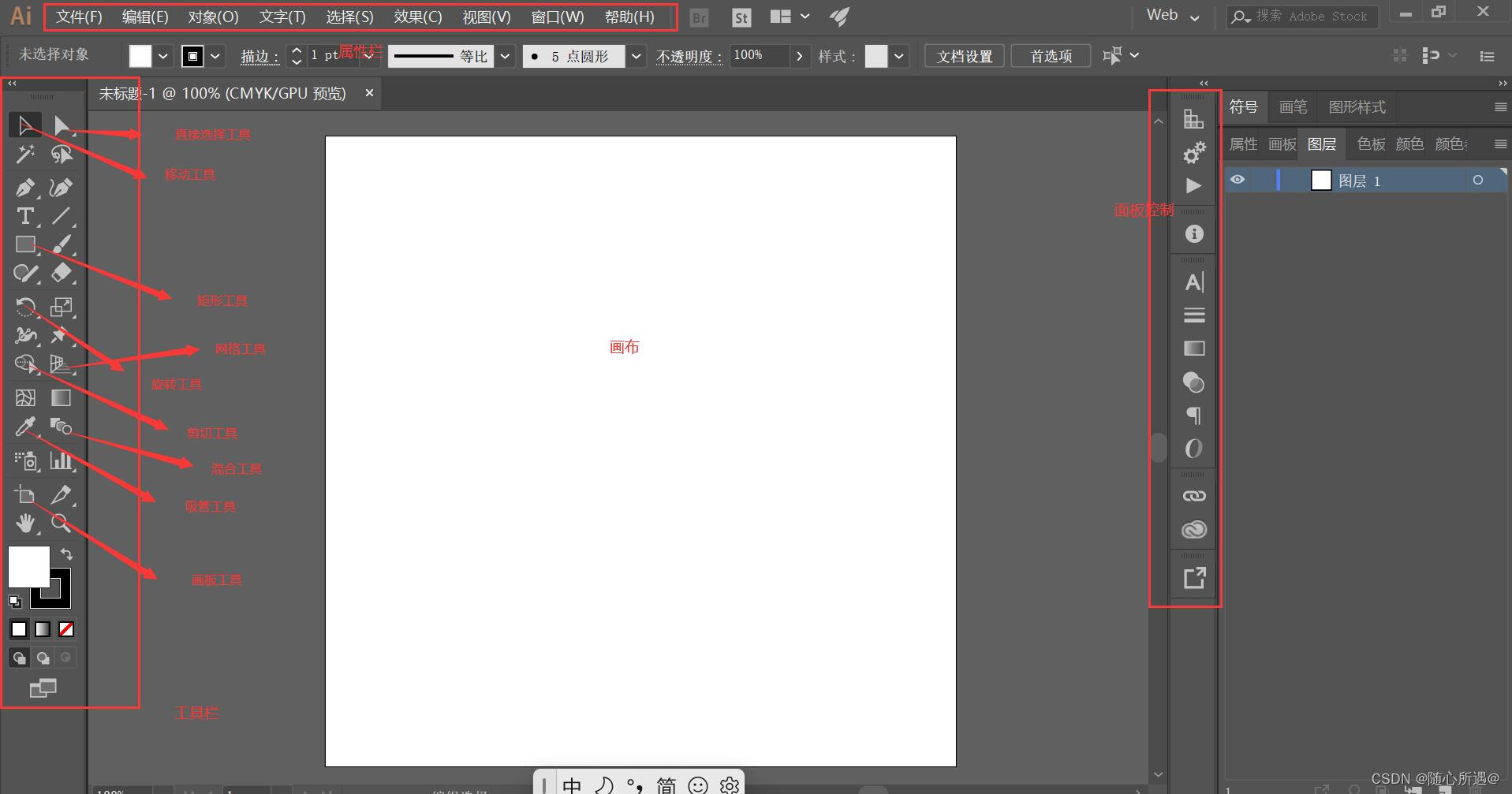Open the graphic style 样式 dropdown

(x=899, y=56)
